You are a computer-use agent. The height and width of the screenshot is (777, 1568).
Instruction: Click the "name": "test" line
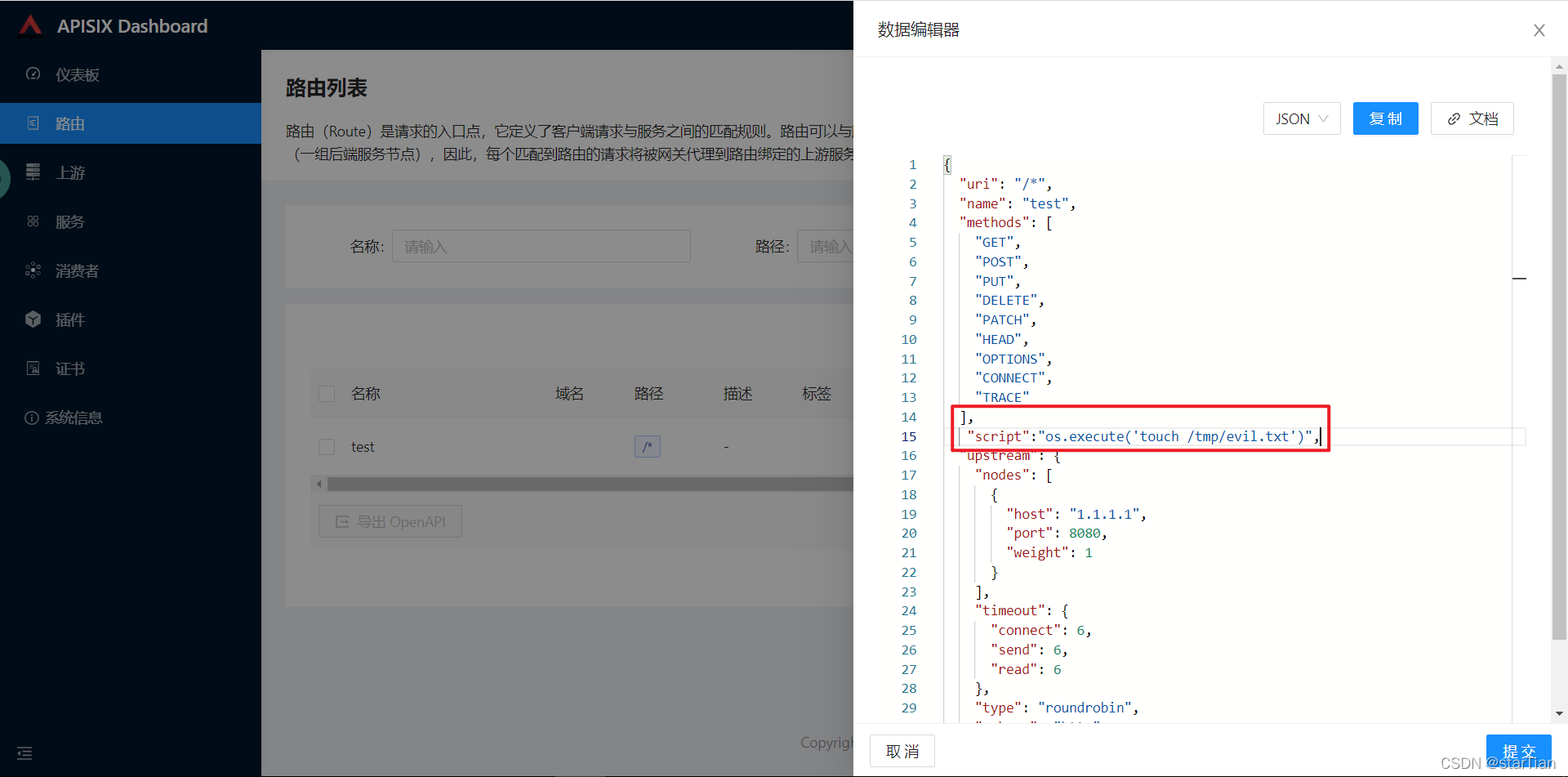(x=1018, y=203)
